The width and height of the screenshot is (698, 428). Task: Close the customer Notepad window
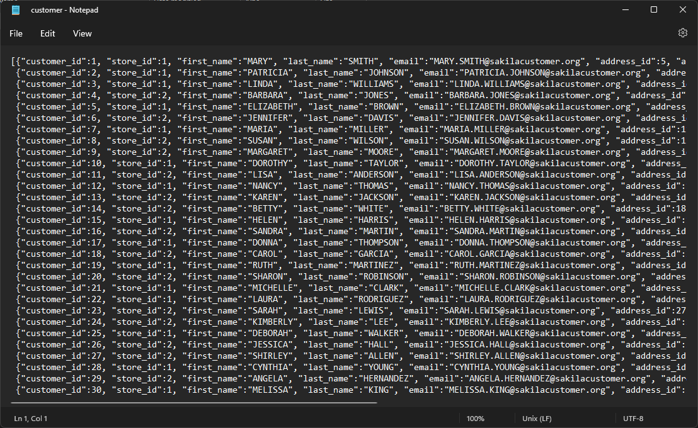pyautogui.click(x=683, y=10)
